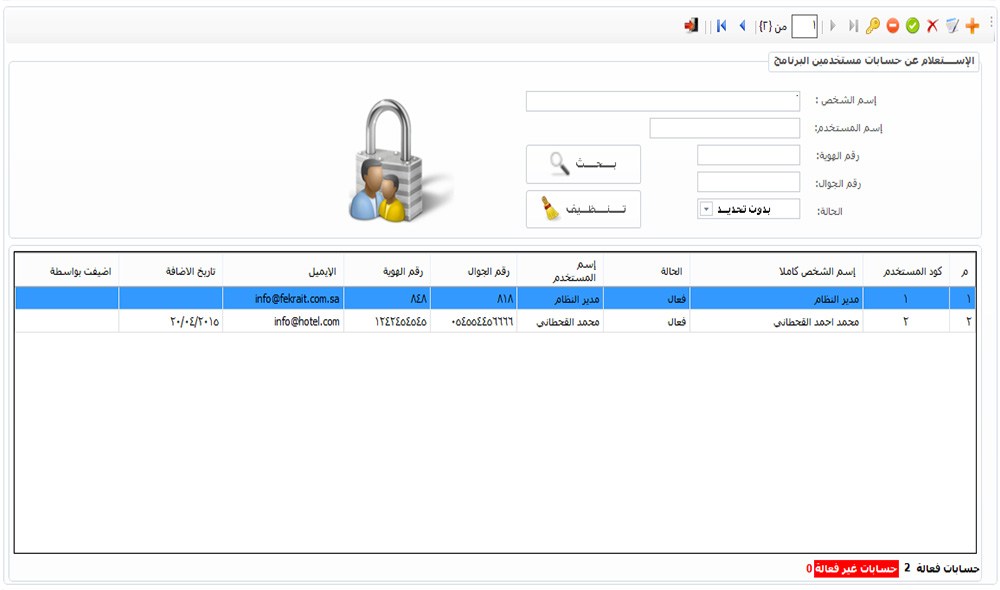Click the إسم الشخص input field
Viewport: 1000px width, 590px height.
pyautogui.click(x=662, y=101)
